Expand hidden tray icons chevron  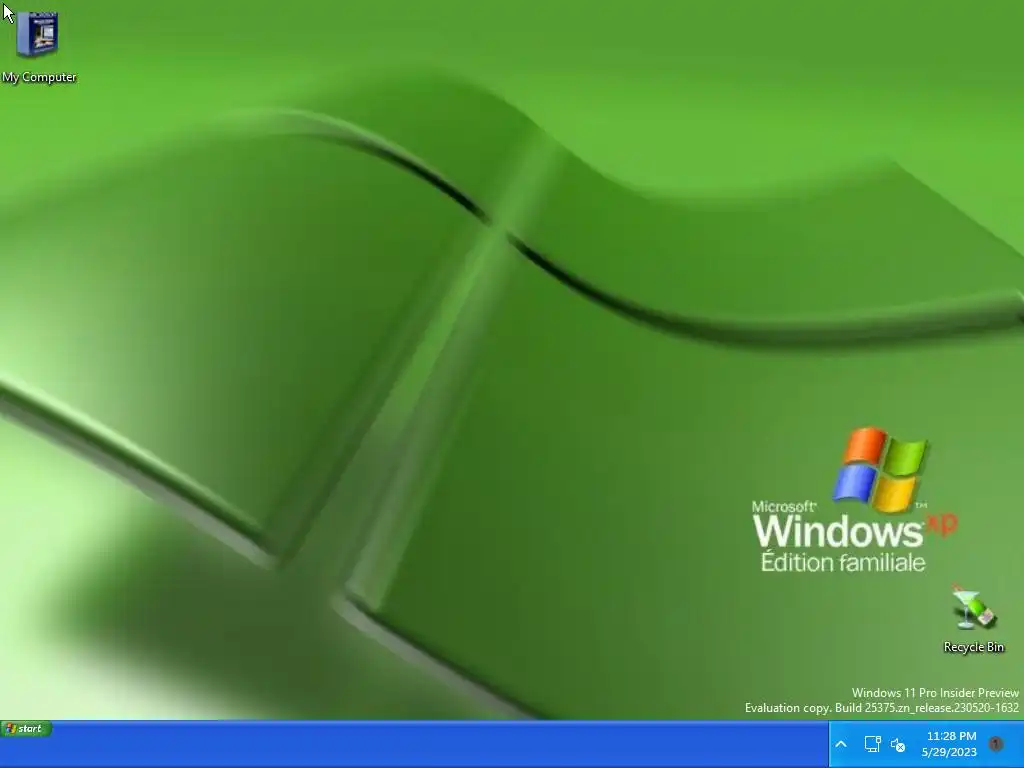(x=841, y=744)
